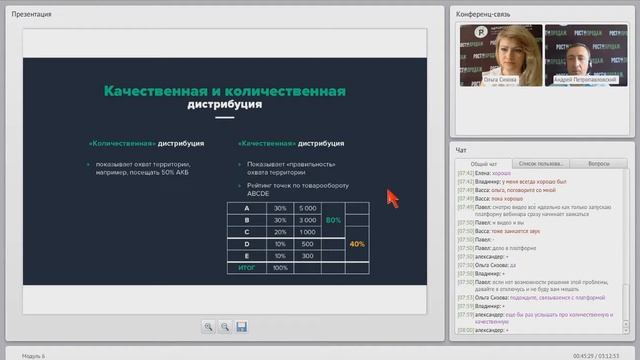Select Андрей Петропавловский video thumbnail
This screenshot has height=360, width=640.
coord(586,56)
